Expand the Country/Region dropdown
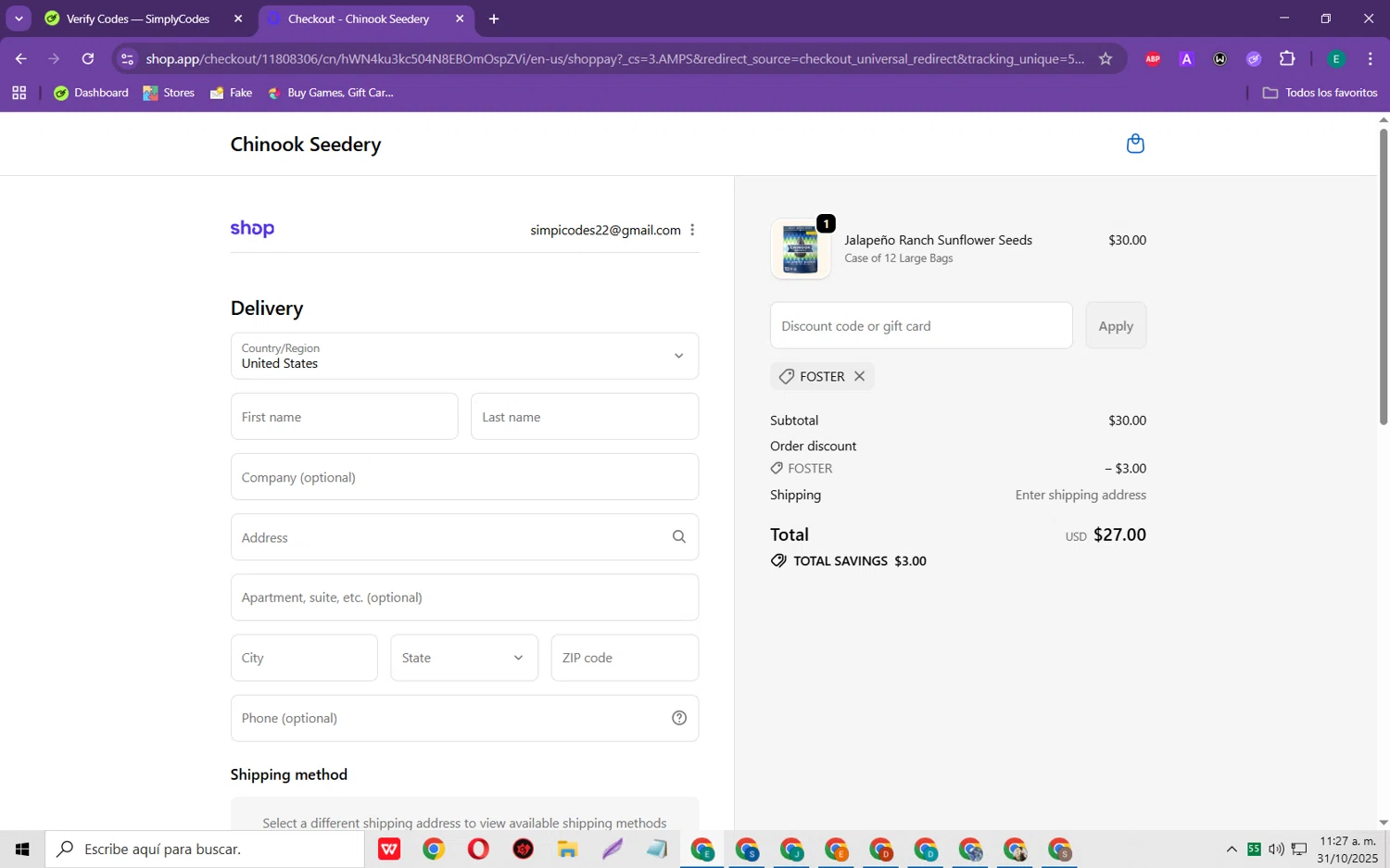The width and height of the screenshot is (1390, 868). [x=464, y=356]
